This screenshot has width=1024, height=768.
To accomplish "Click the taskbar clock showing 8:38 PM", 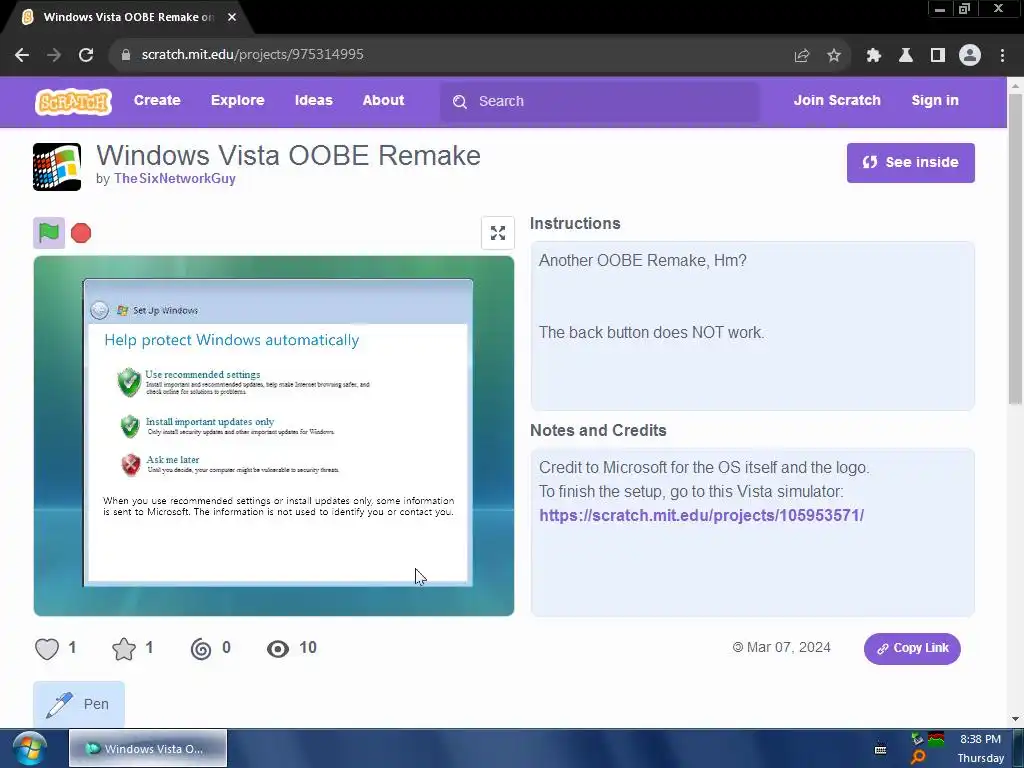I will [980, 739].
